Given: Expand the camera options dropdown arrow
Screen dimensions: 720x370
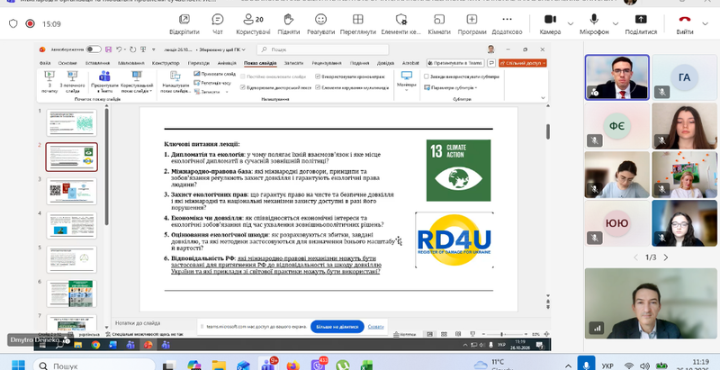Looking at the screenshot, I should point(570,23).
